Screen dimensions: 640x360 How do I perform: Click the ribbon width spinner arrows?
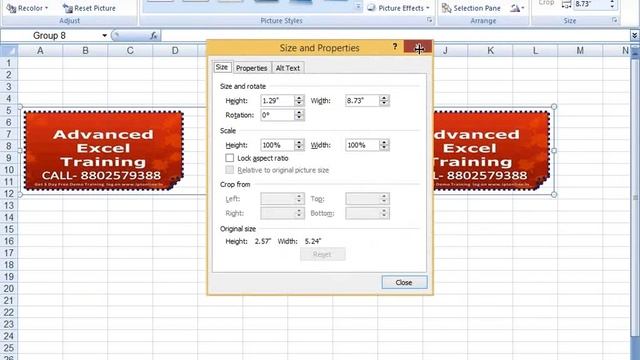pyautogui.click(x=612, y=4)
